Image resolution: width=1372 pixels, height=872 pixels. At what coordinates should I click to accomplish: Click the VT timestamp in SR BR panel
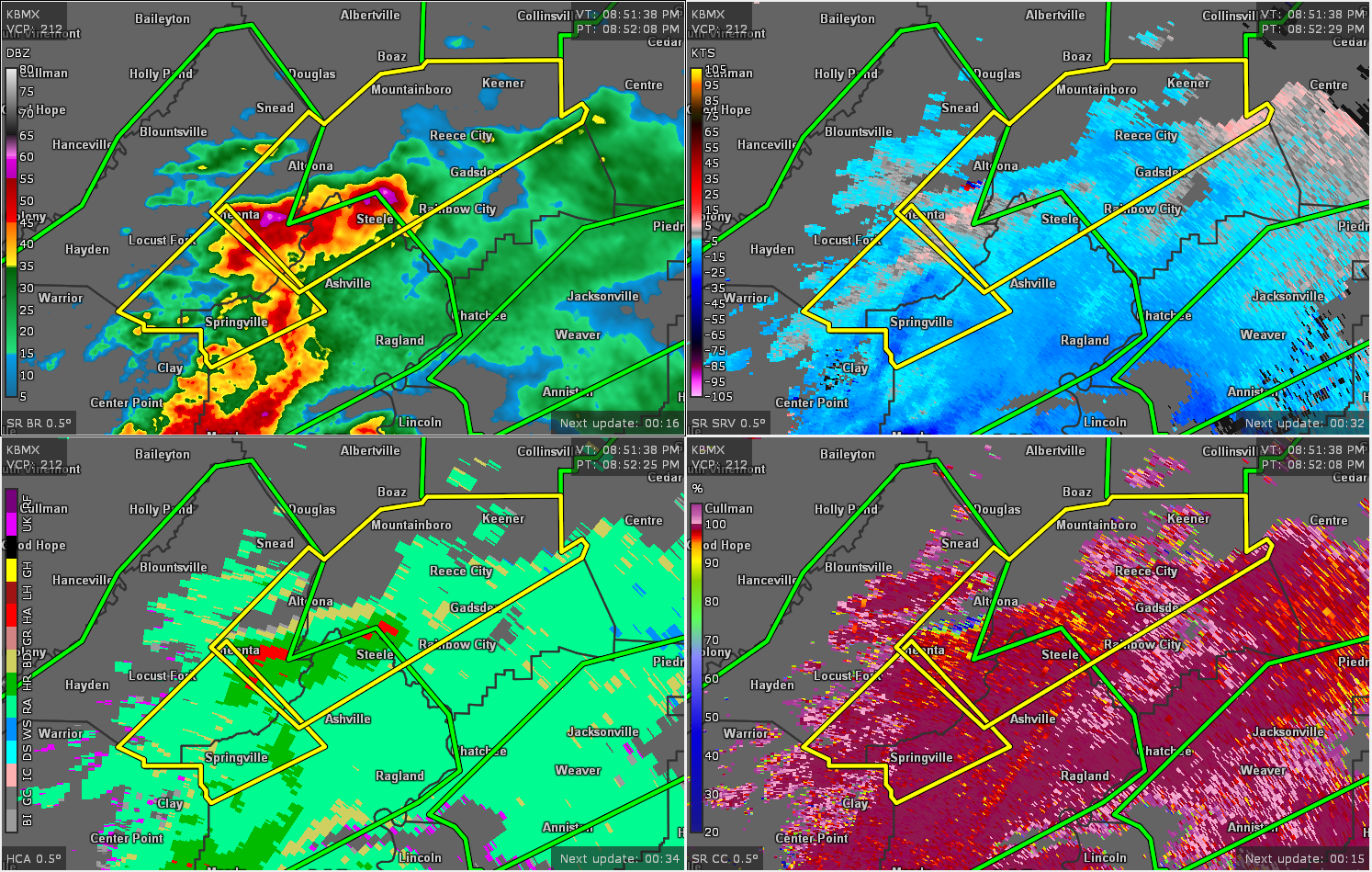pos(628,14)
